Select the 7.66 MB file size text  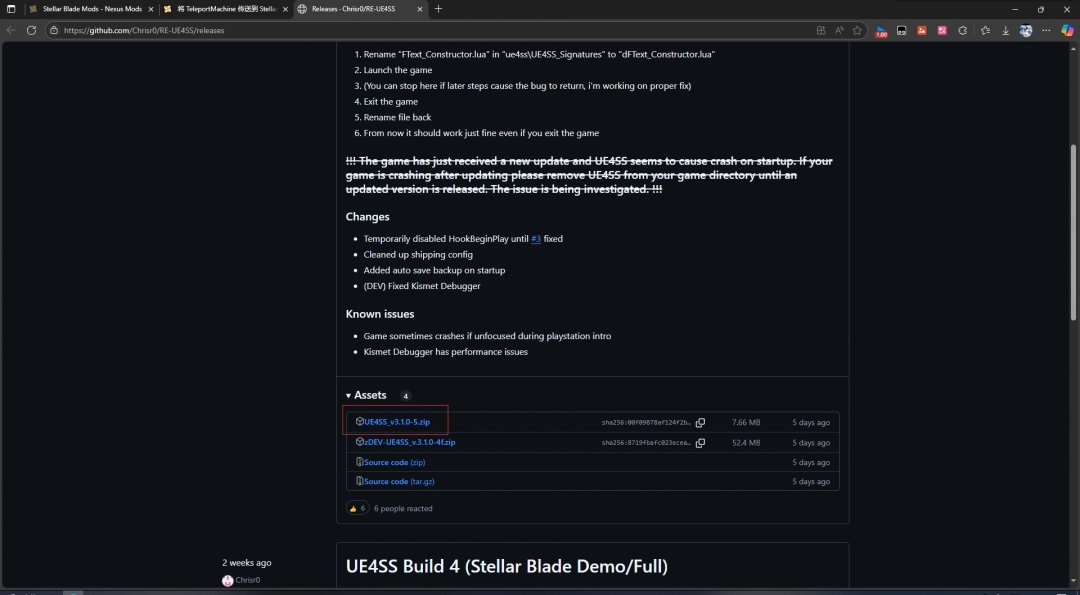click(746, 423)
